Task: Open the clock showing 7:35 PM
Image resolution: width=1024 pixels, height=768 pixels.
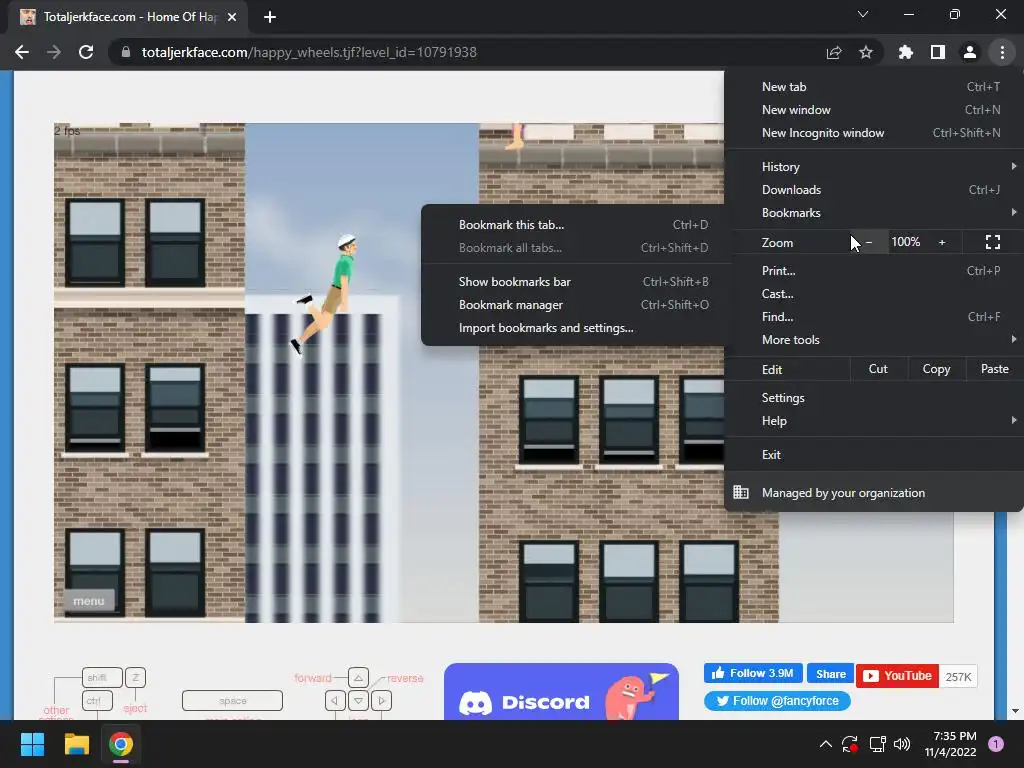Action: pos(950,744)
